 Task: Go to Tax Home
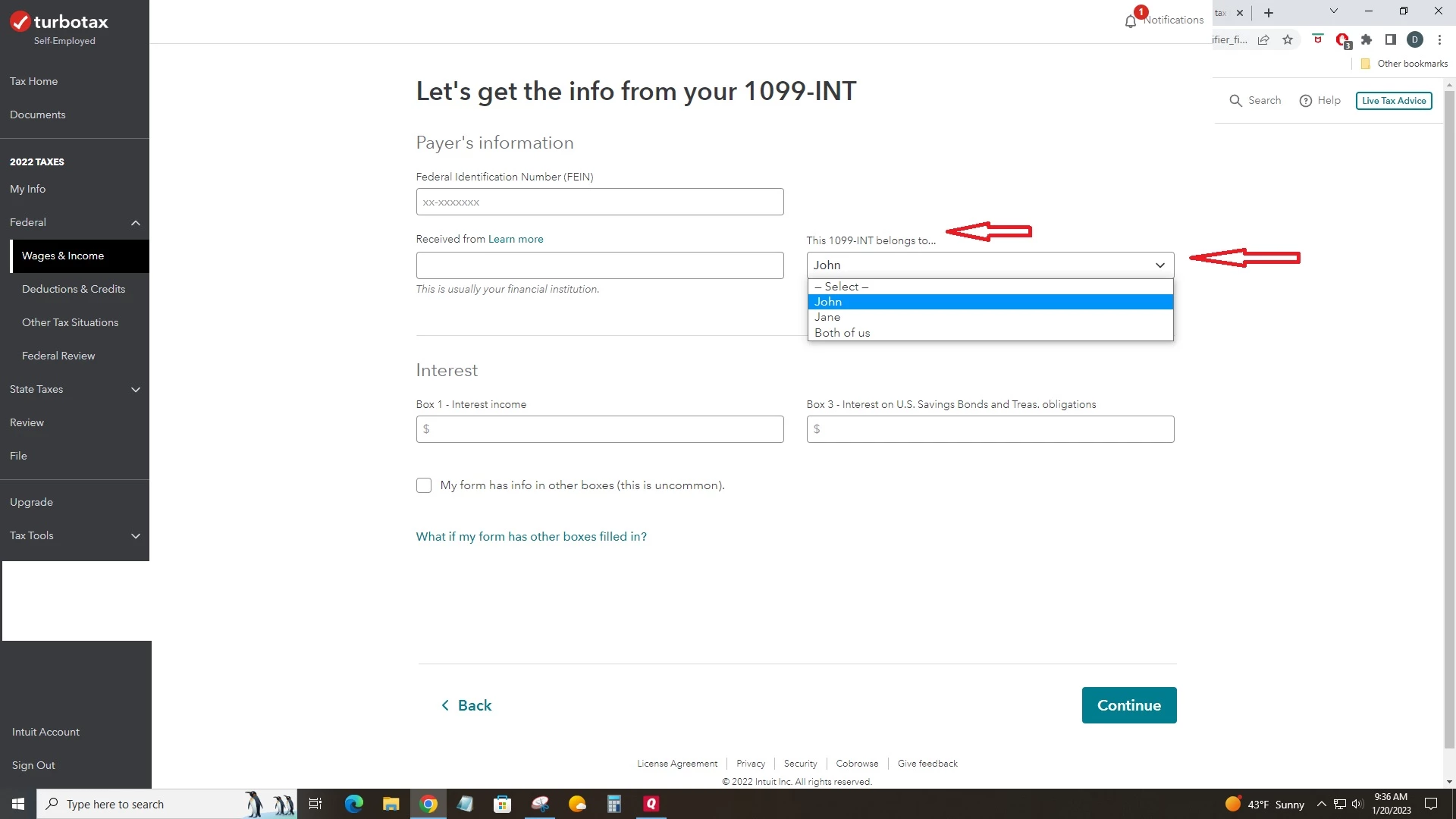coord(33,81)
